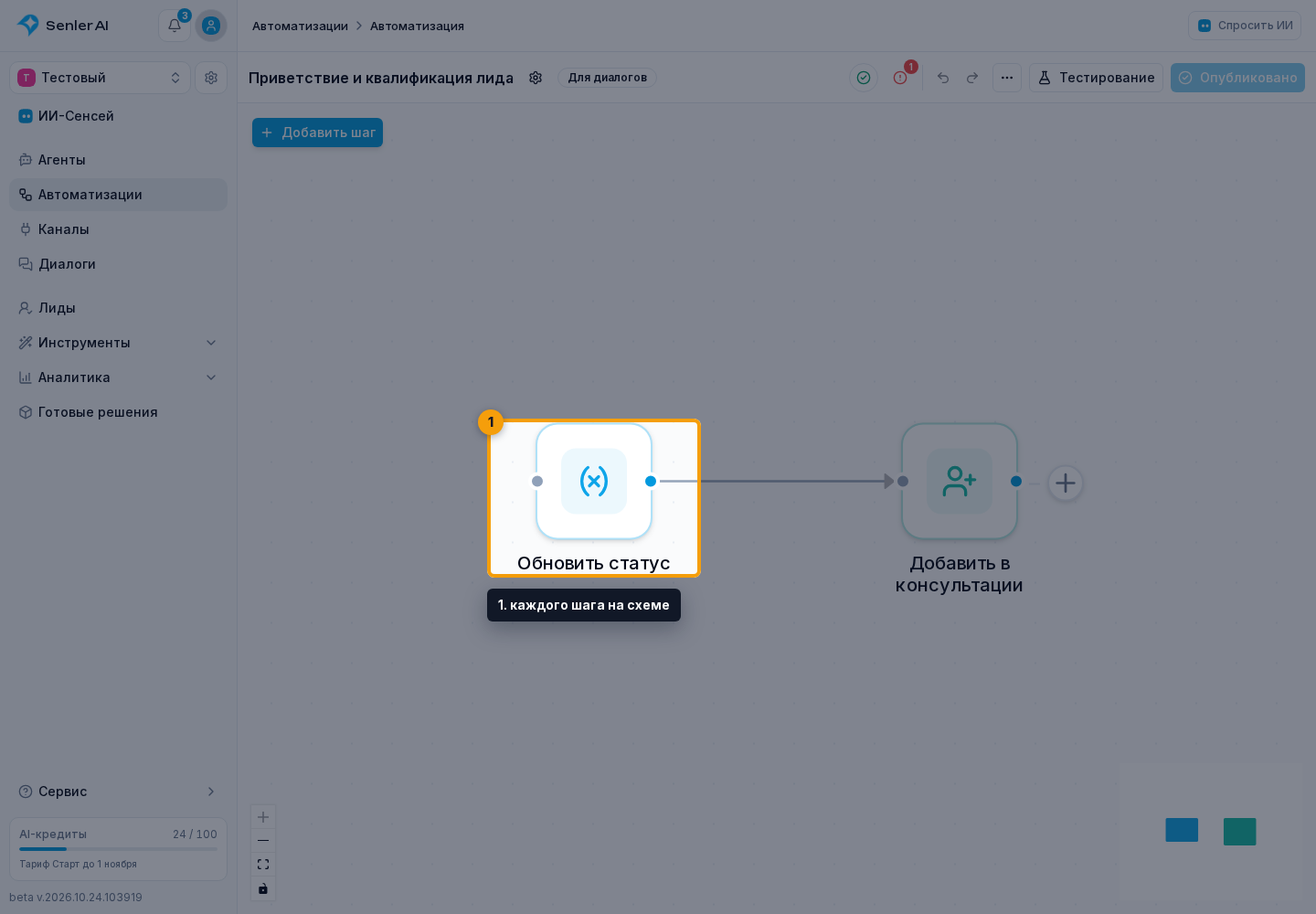Expand the Сервис submenu
Screen dimensions: 1316x914
(x=119, y=792)
